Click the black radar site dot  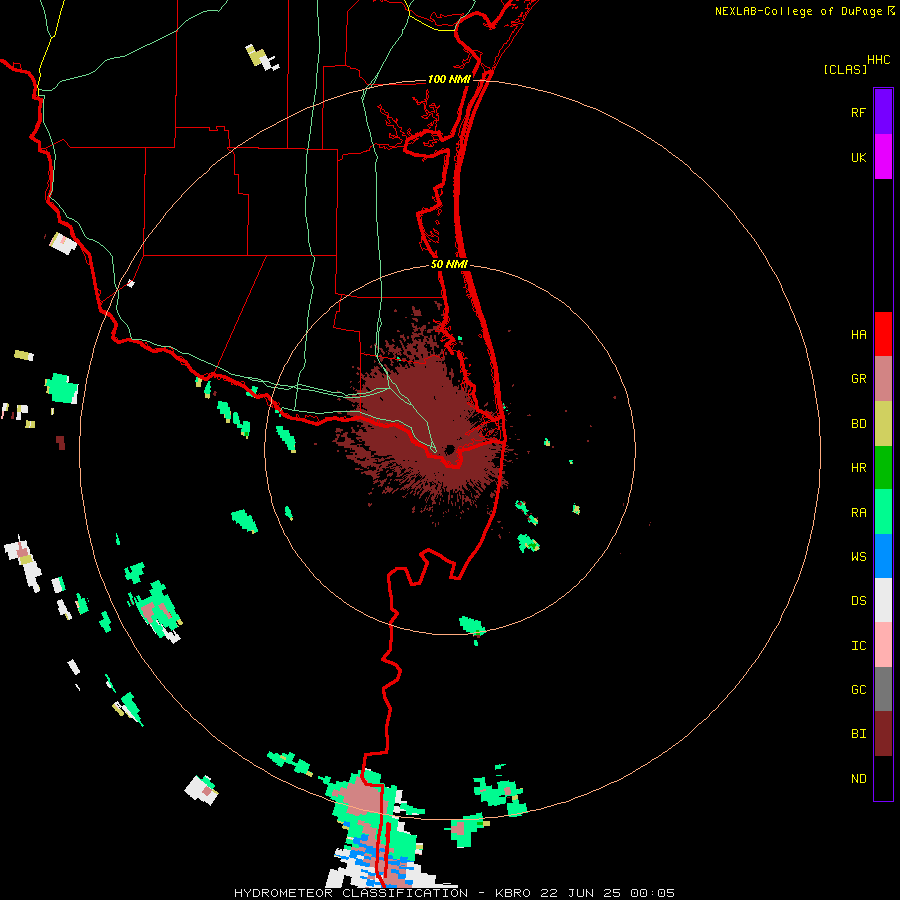(449, 449)
